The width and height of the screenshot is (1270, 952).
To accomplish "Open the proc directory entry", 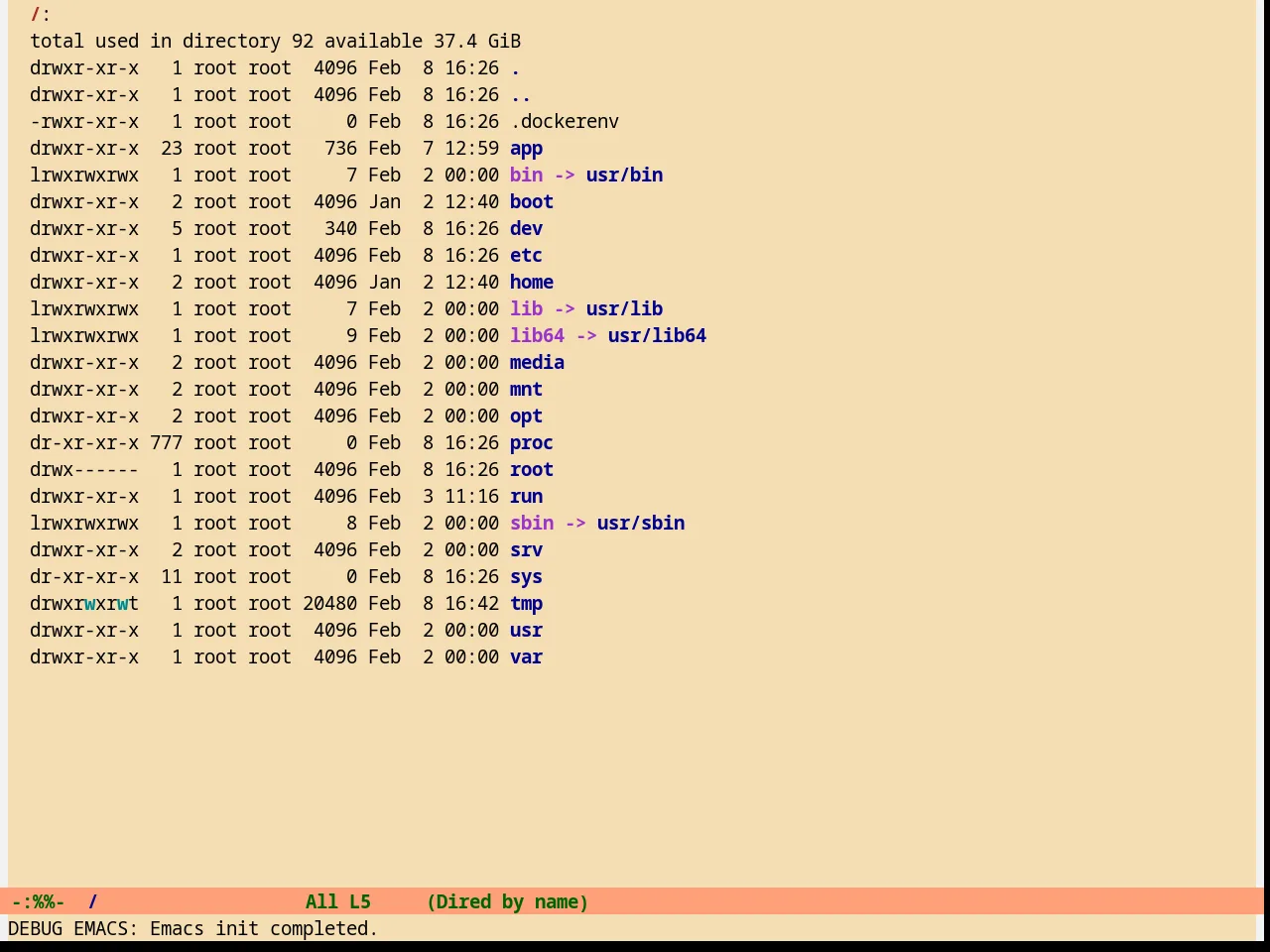I will point(532,443).
